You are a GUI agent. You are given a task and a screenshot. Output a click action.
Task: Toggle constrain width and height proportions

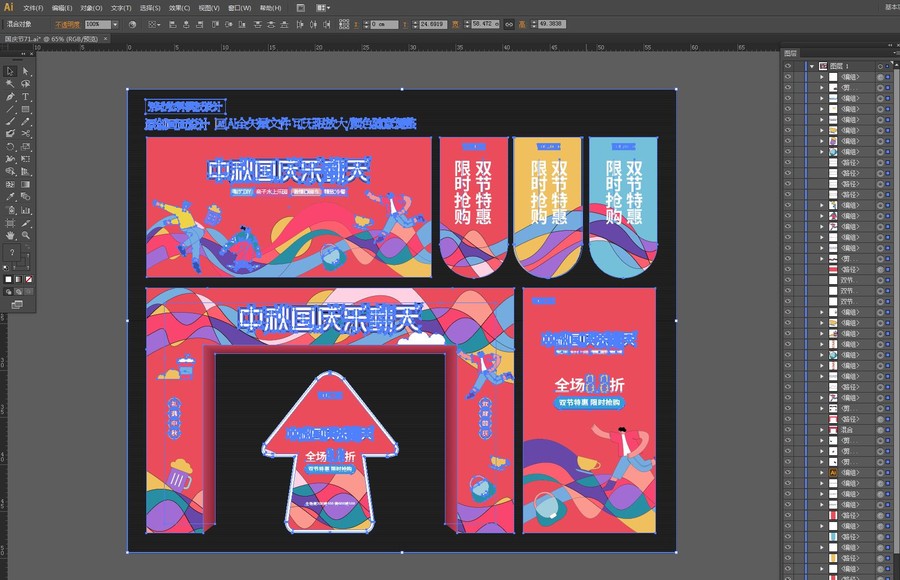[508, 24]
